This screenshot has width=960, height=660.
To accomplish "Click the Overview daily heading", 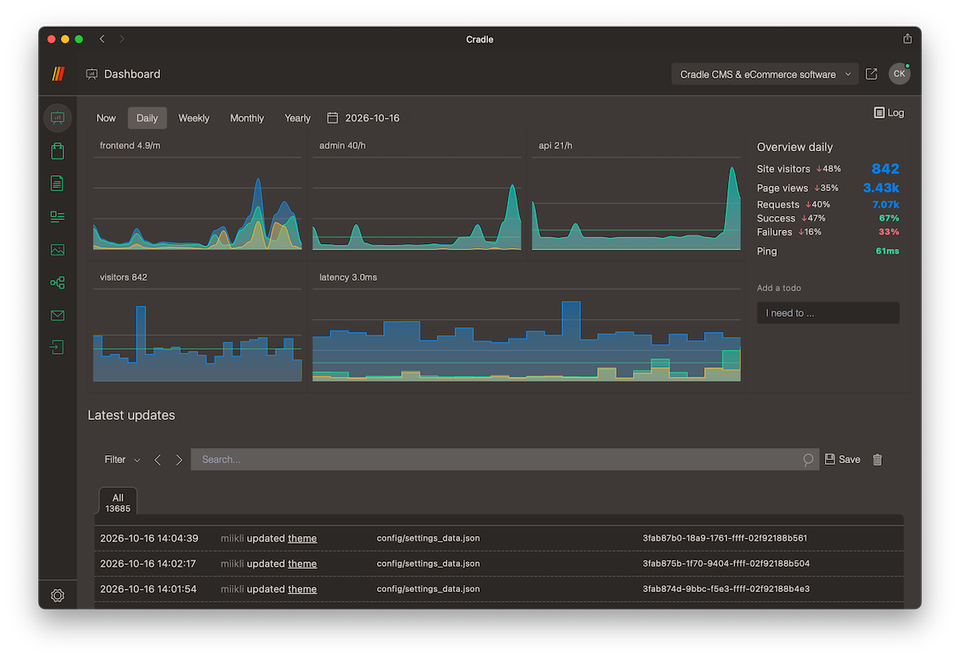I will 795,147.
